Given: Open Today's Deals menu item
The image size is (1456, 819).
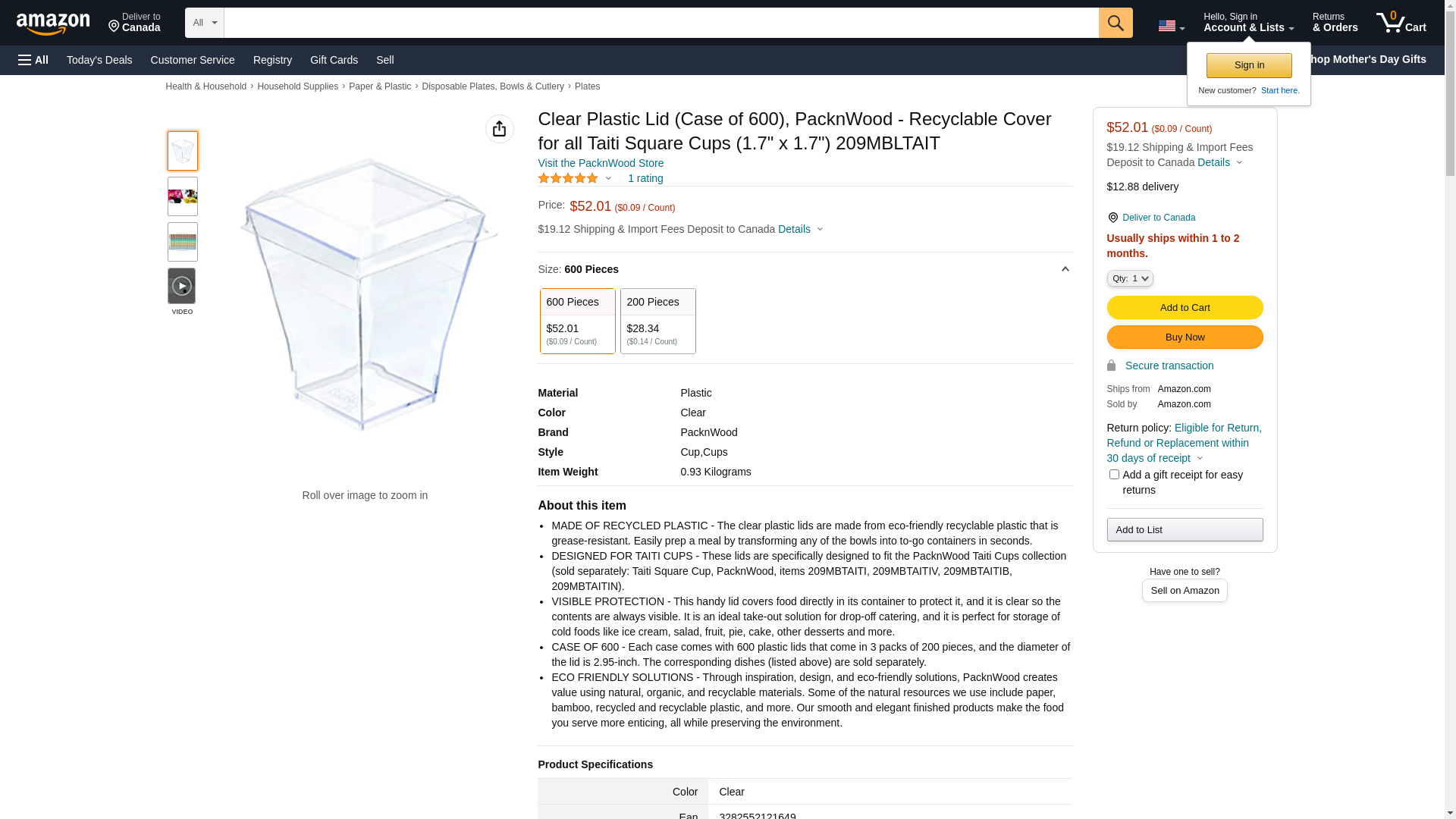Looking at the screenshot, I should coord(99,60).
